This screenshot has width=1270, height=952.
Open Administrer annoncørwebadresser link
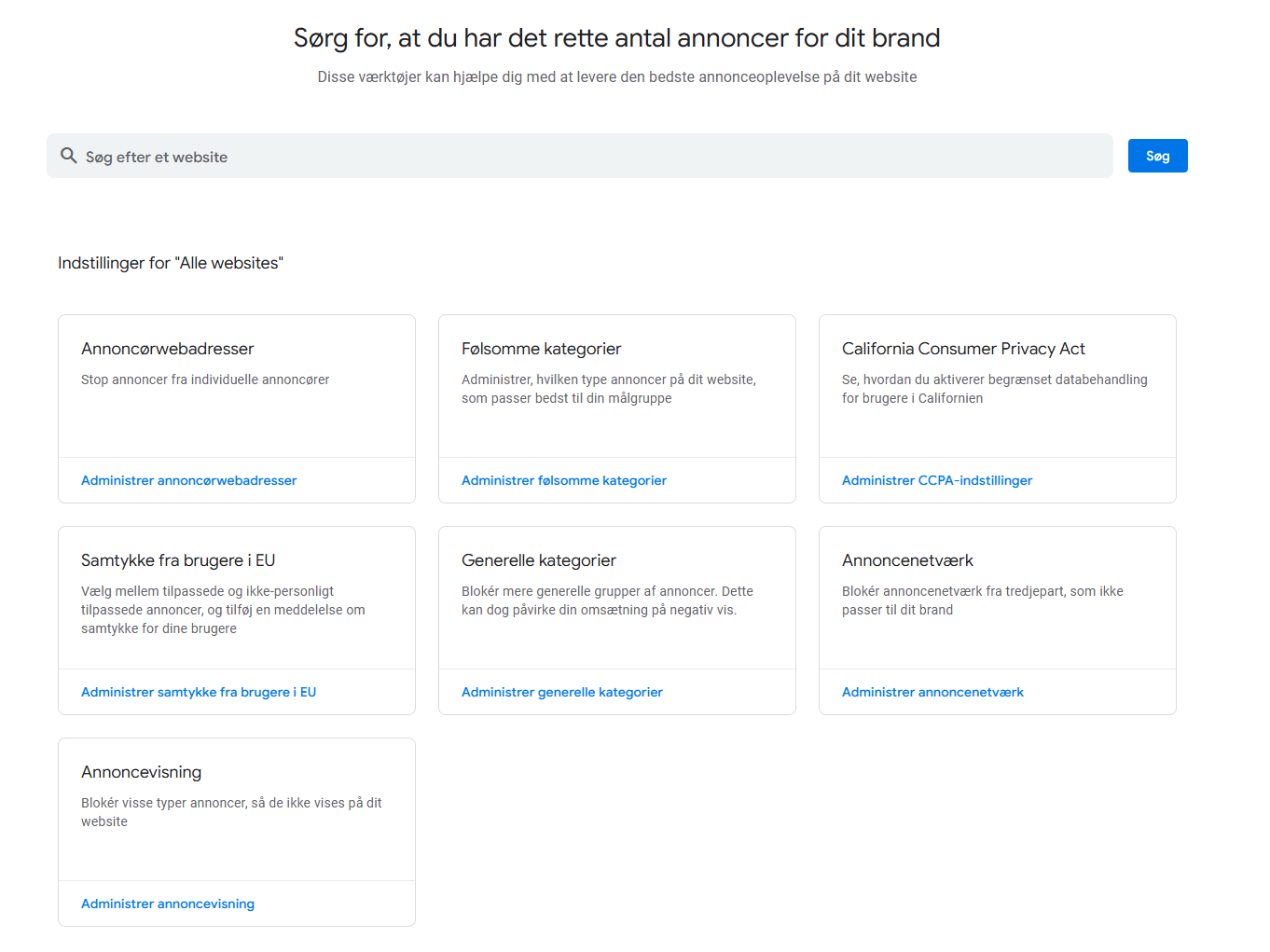(188, 480)
